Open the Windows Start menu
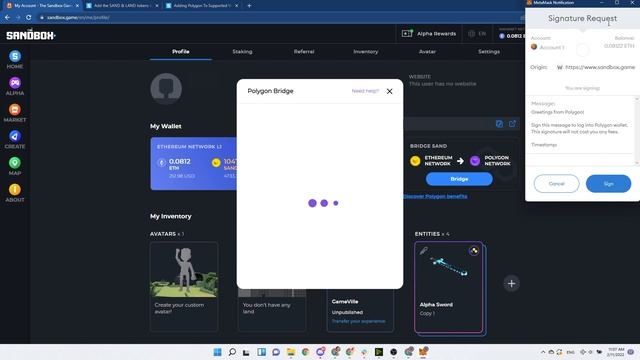 pos(217,352)
